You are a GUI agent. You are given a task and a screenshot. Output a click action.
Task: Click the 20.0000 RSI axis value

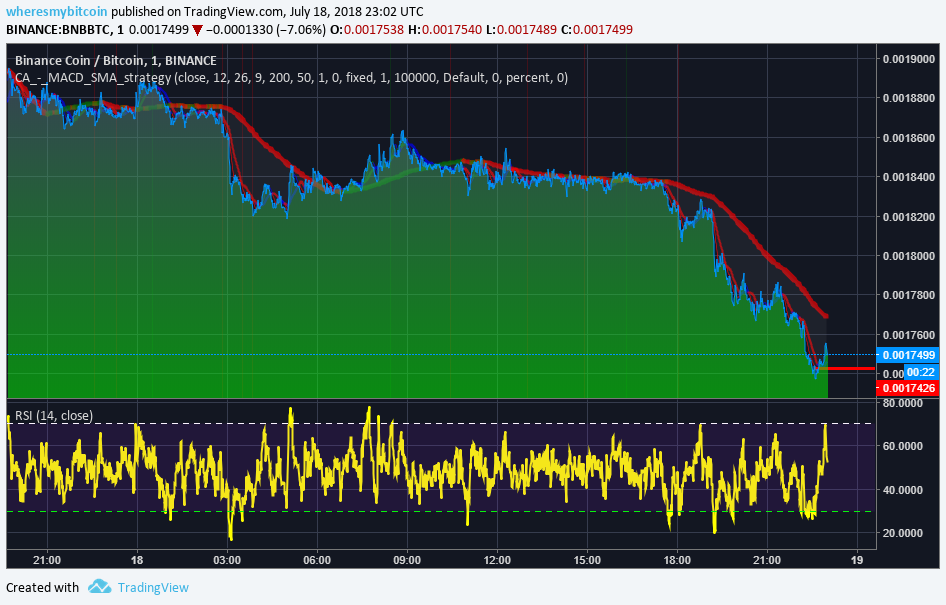click(903, 533)
